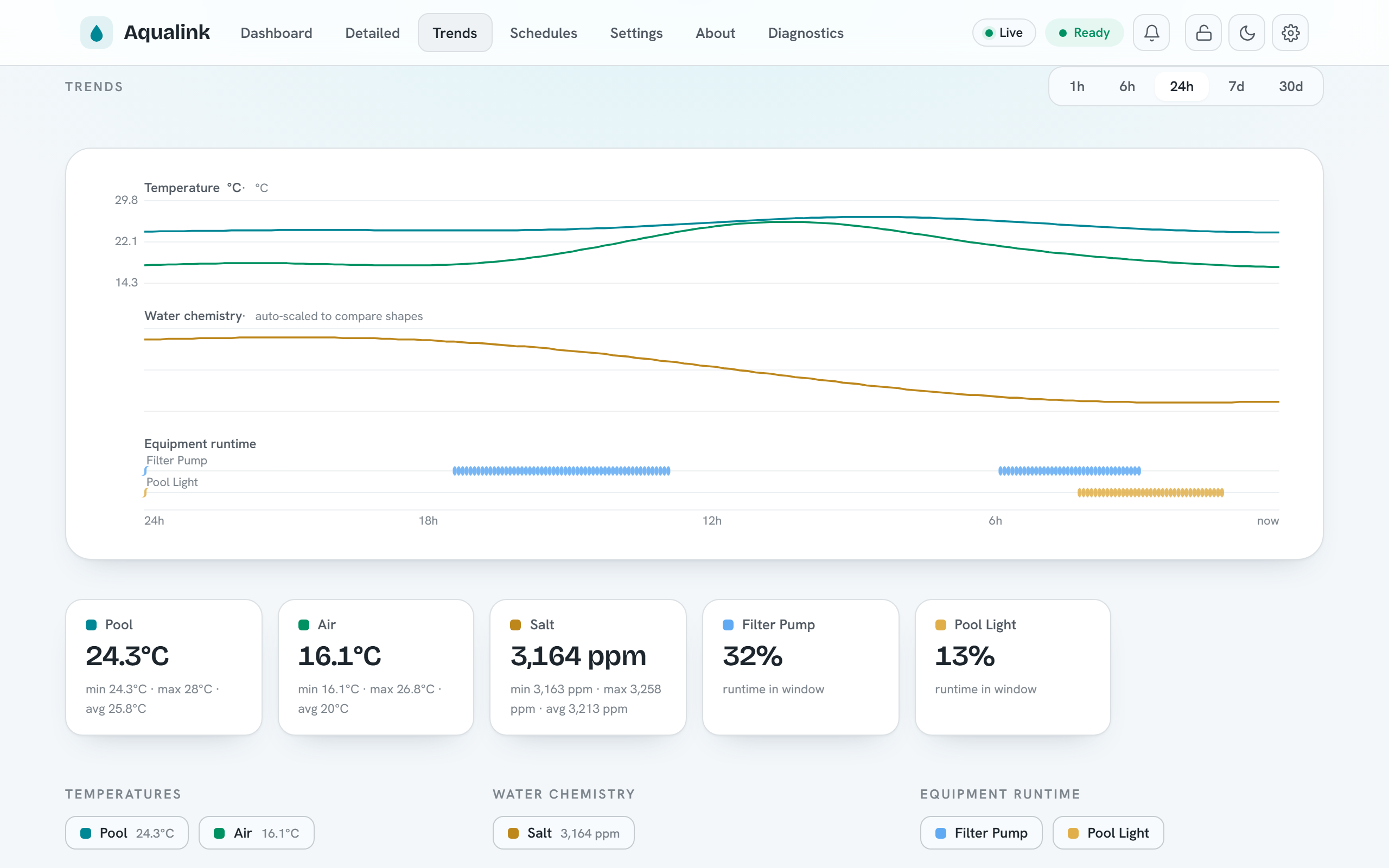Viewport: 1389px width, 868px height.
Task: Click the Aqualink water drop logo
Action: (97, 33)
